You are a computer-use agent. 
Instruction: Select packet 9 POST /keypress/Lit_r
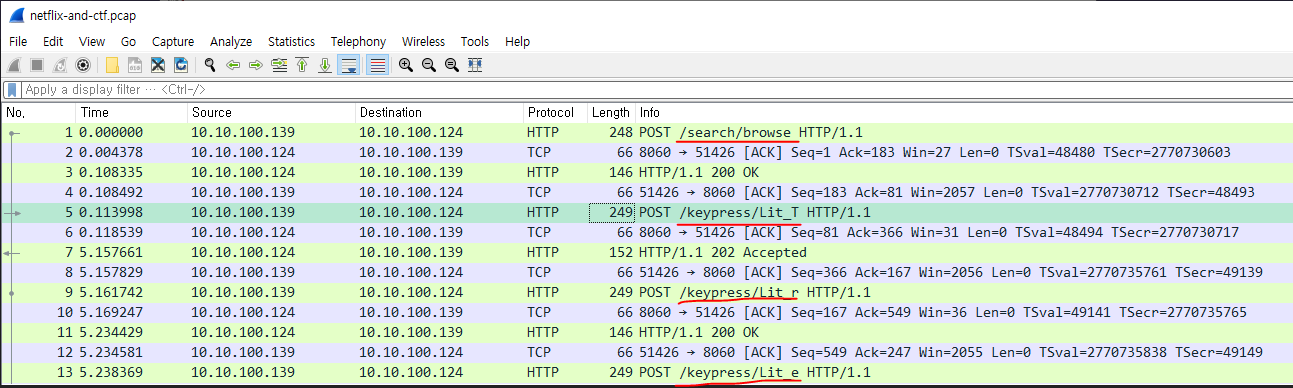[x=646, y=292]
